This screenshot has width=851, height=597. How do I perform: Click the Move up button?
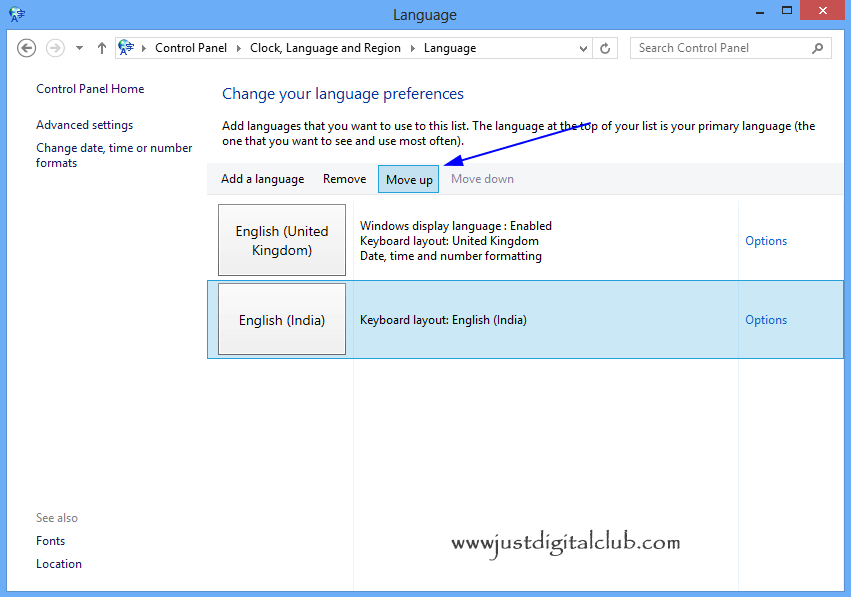pos(409,179)
